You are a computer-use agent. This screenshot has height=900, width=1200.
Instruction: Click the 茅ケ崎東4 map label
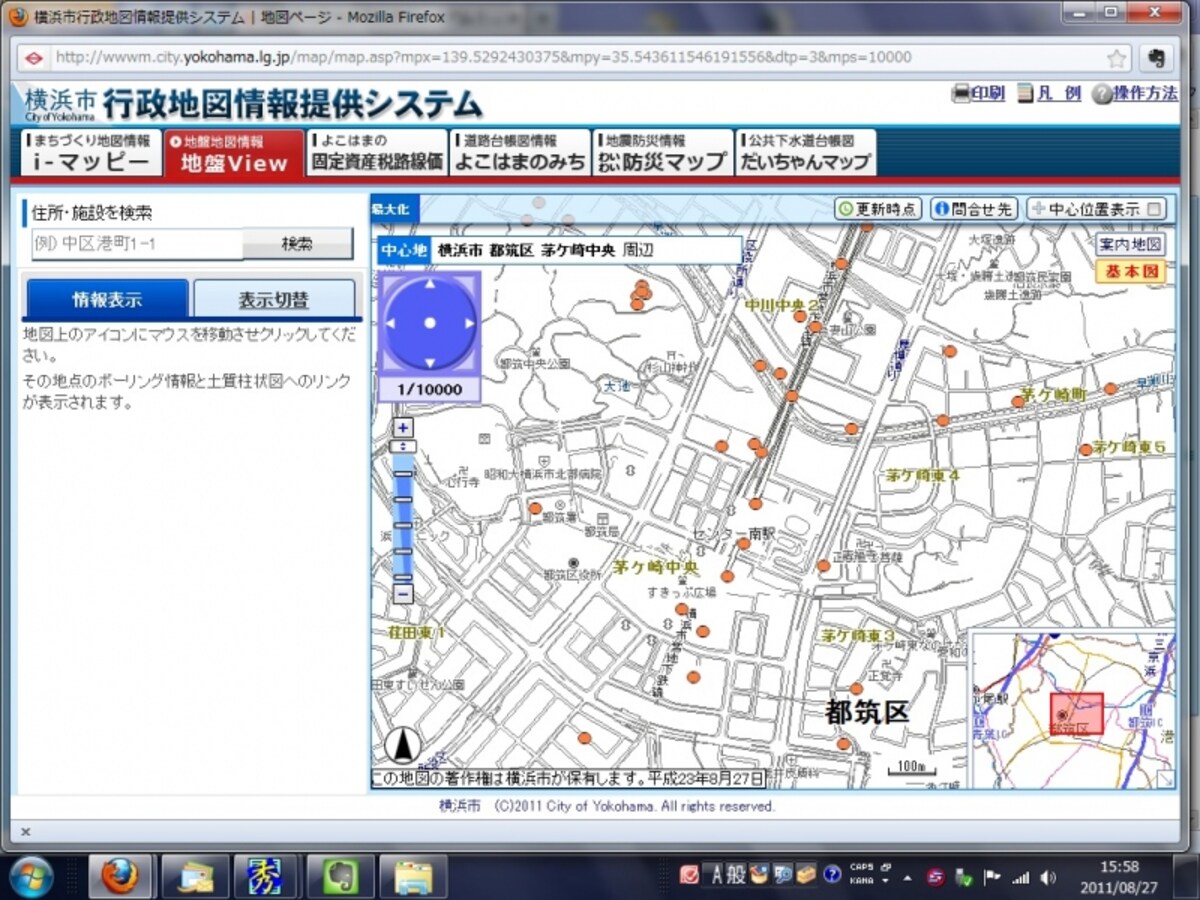pos(923,475)
